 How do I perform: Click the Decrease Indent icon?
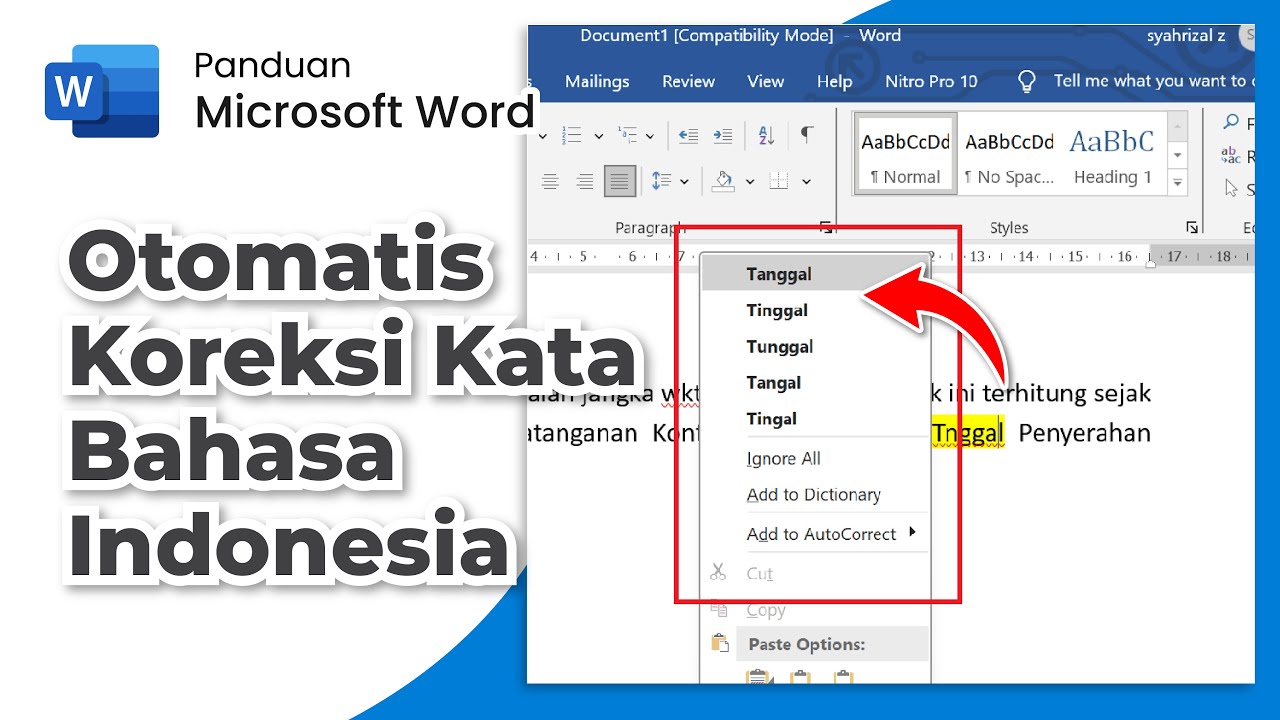tap(688, 135)
